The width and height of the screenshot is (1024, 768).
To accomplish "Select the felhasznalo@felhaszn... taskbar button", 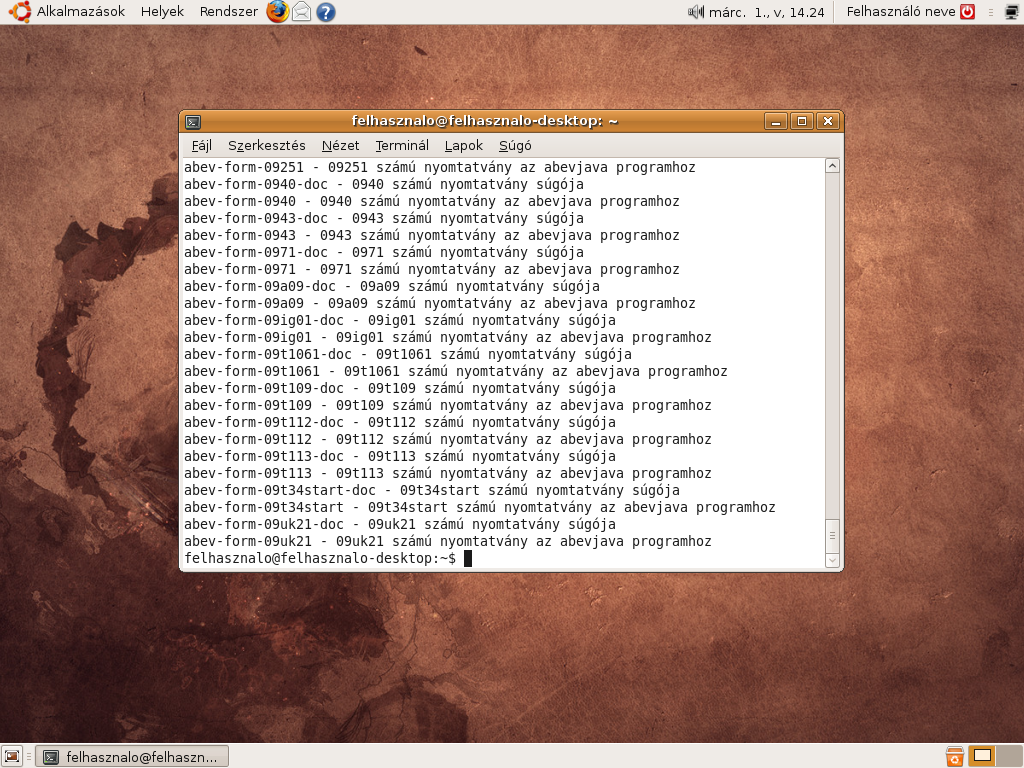I will [132, 757].
